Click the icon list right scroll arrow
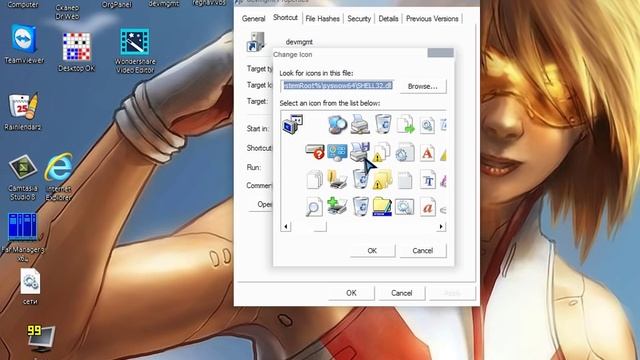This screenshot has height=360, width=640. click(441, 227)
